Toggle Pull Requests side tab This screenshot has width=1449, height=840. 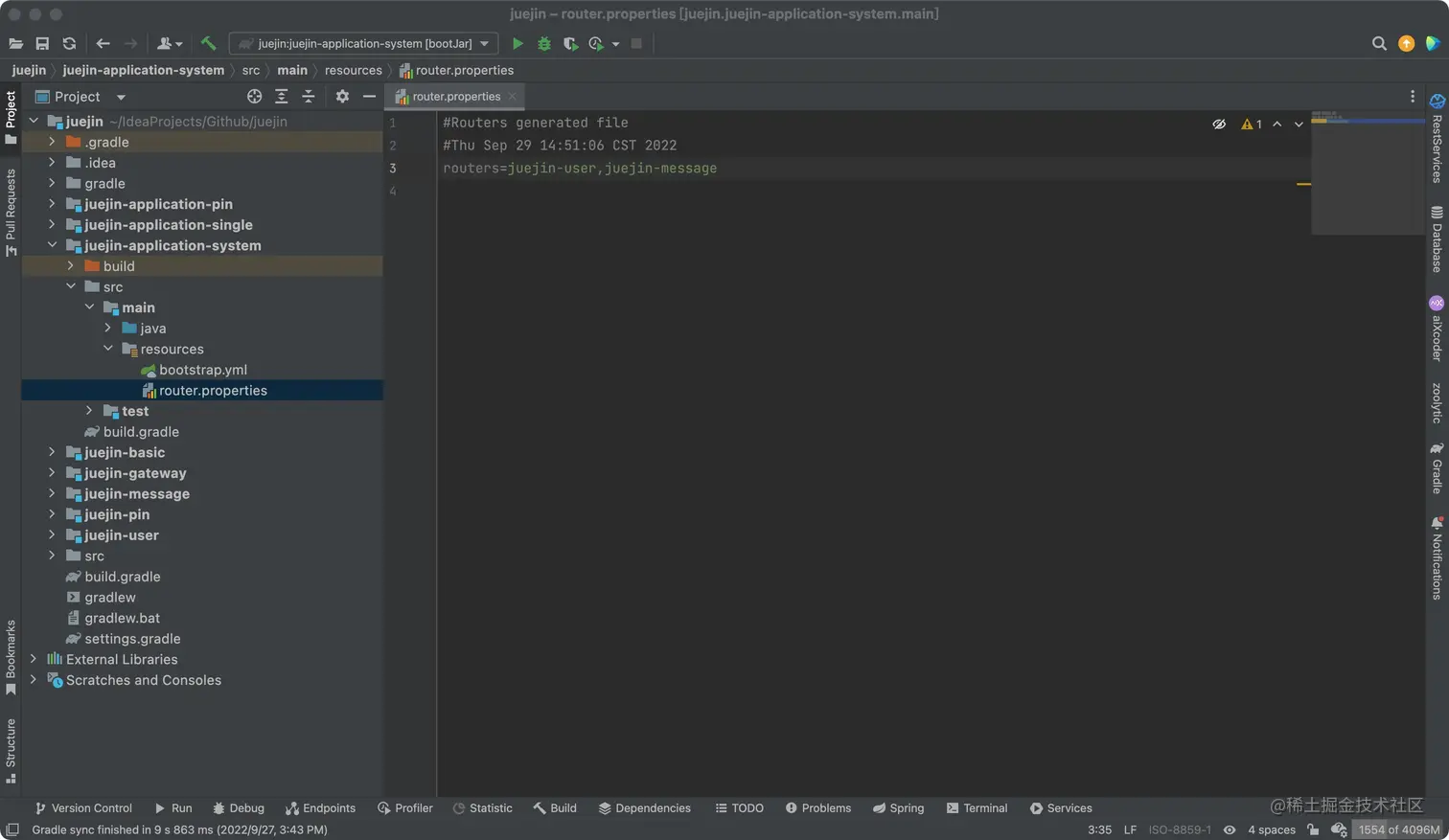pos(11,213)
